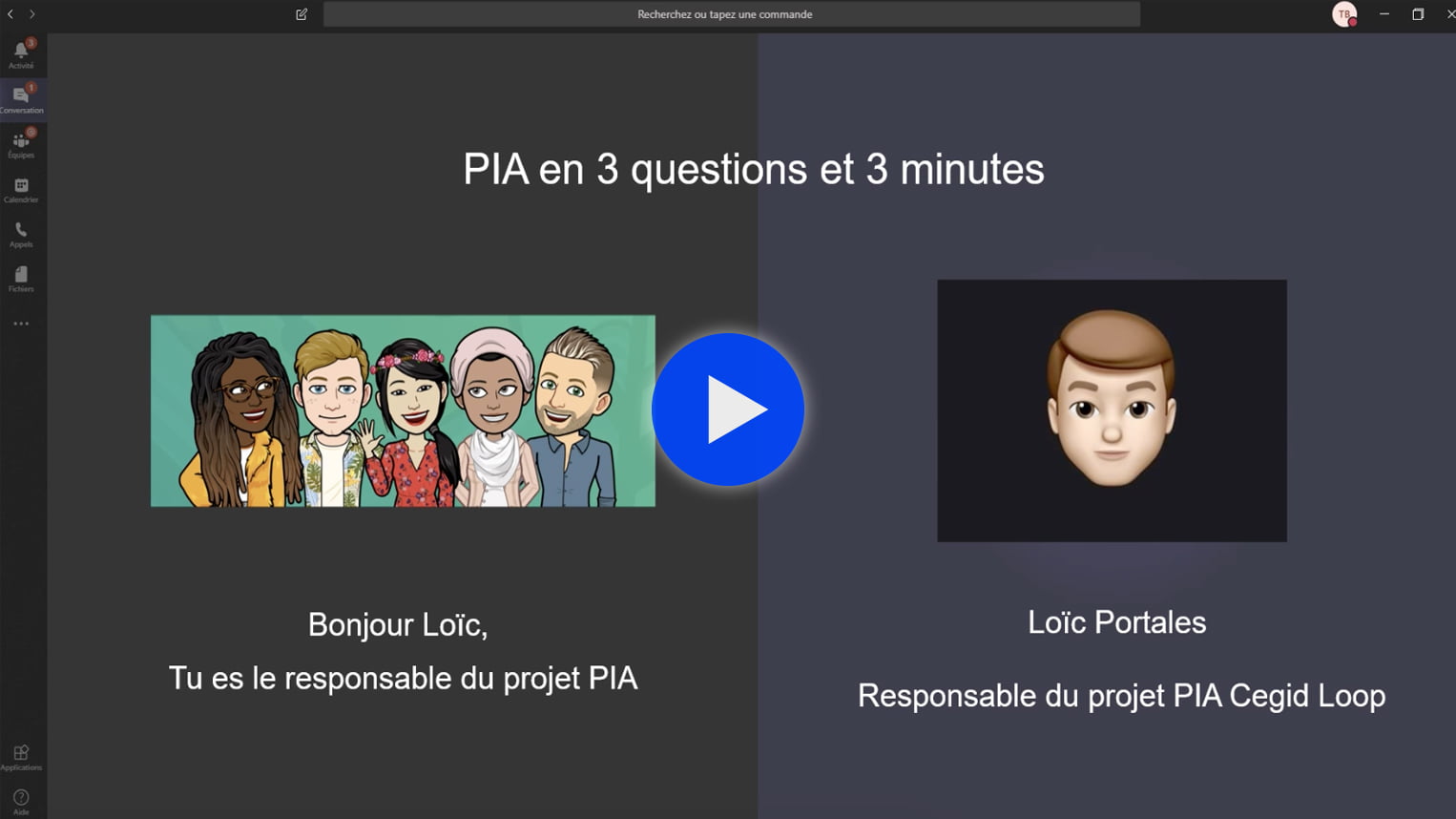The image size is (1456, 819).
Task: Click the name 'Loïc Portales'
Action: (x=1116, y=622)
